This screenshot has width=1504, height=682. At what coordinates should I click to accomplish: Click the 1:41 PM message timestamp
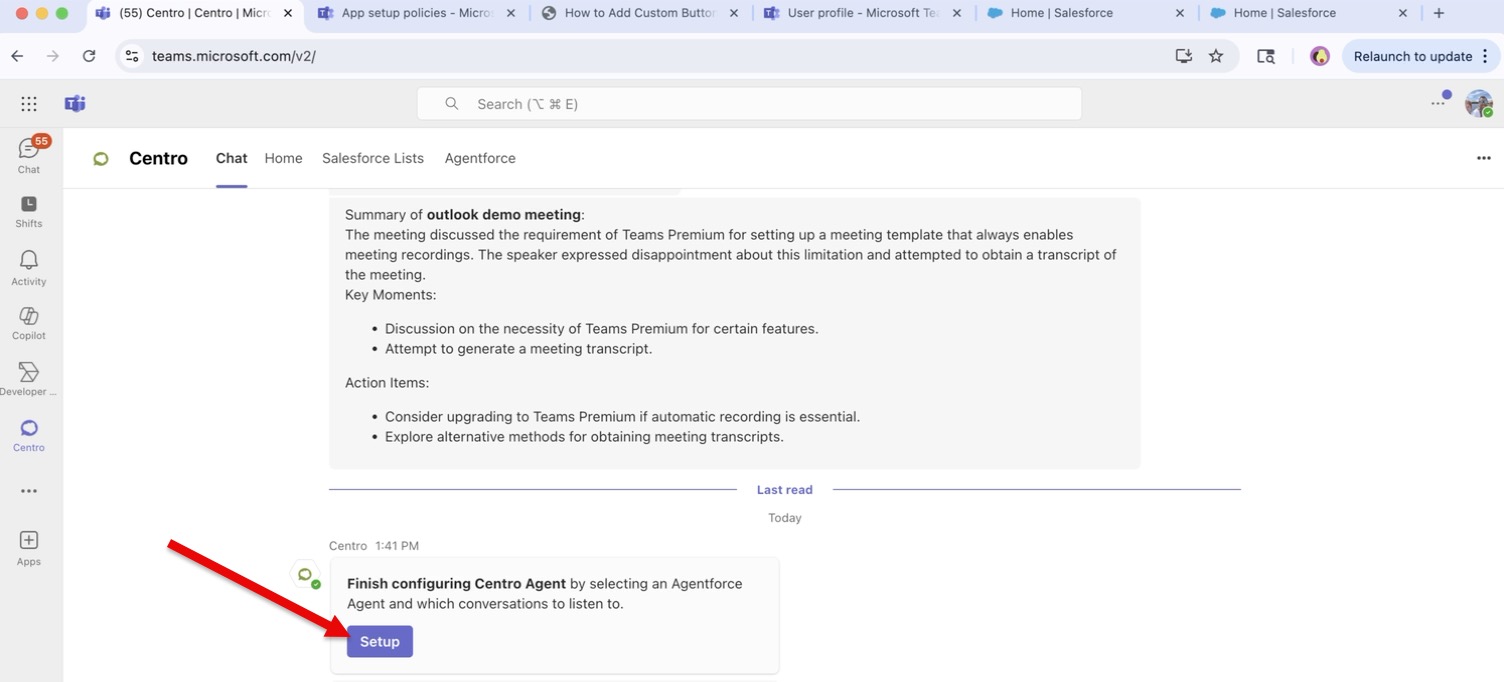[x=397, y=546]
